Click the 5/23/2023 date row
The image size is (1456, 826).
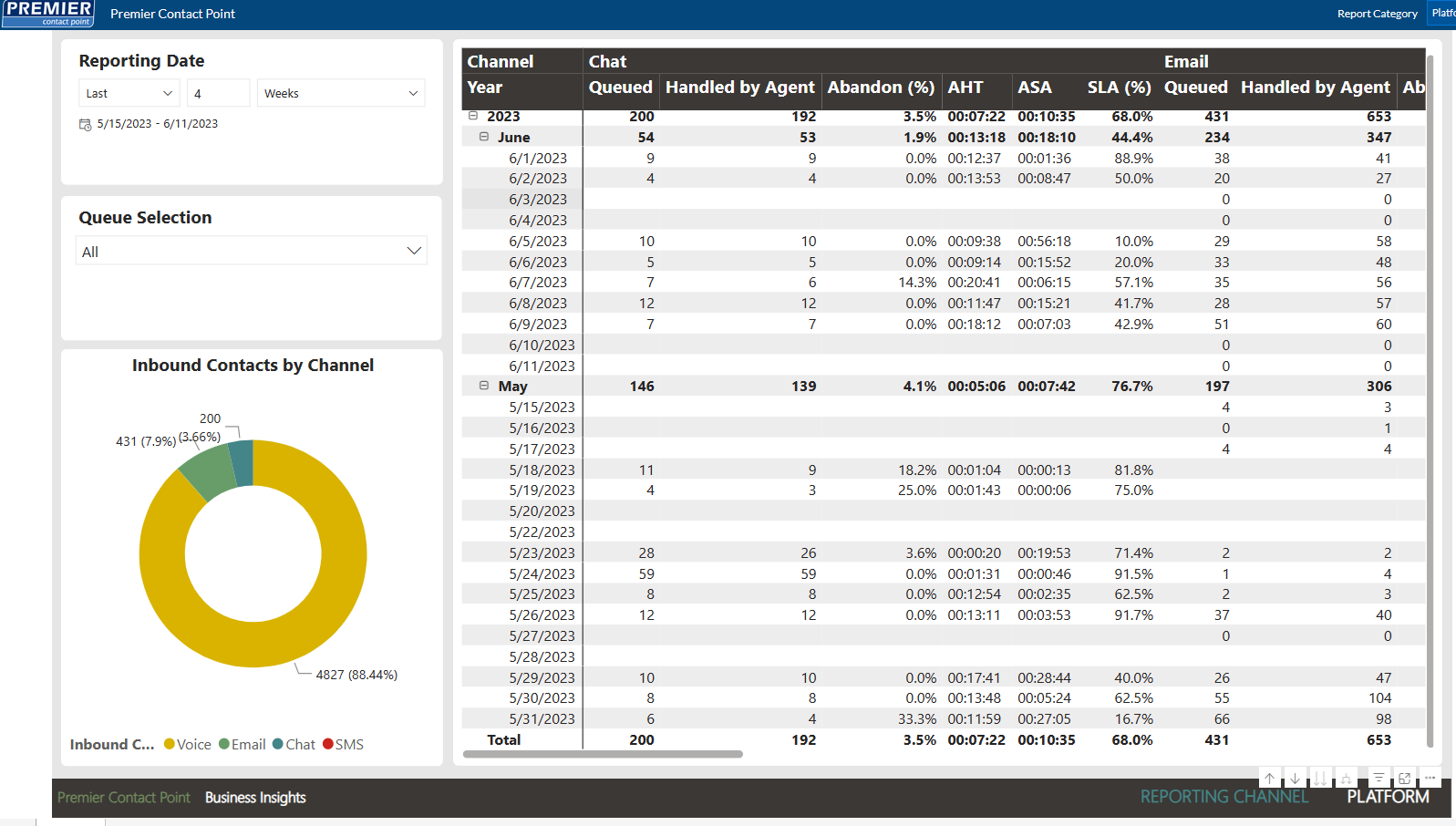542,552
